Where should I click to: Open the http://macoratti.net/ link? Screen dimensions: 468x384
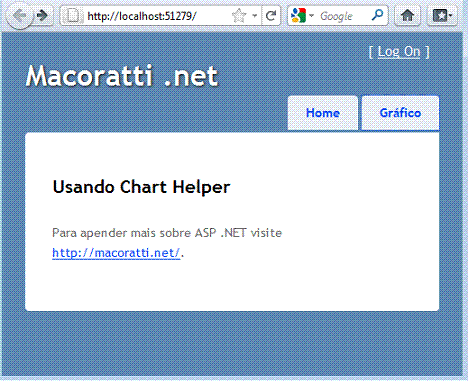click(x=116, y=253)
